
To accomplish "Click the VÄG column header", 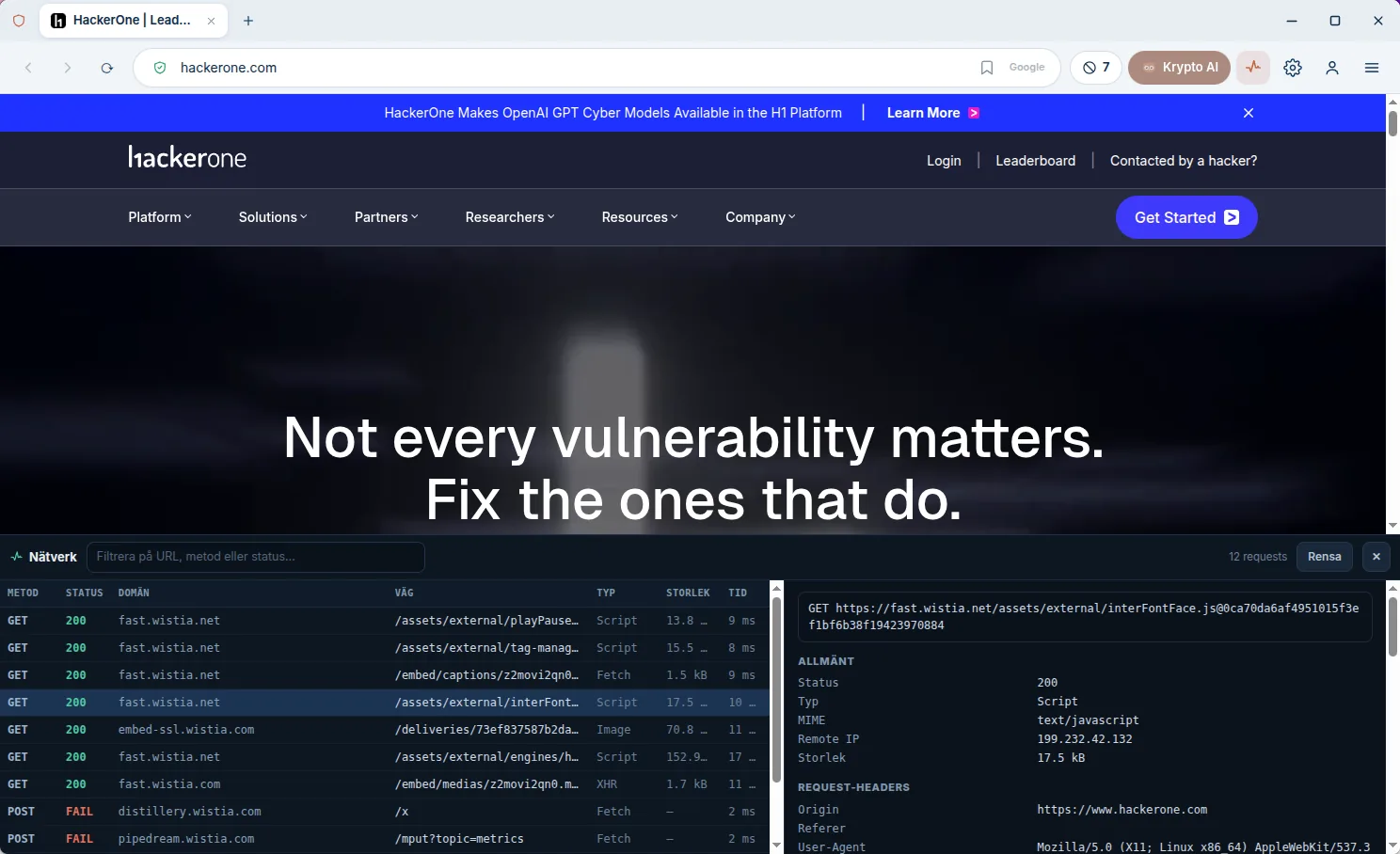I will tap(405, 593).
